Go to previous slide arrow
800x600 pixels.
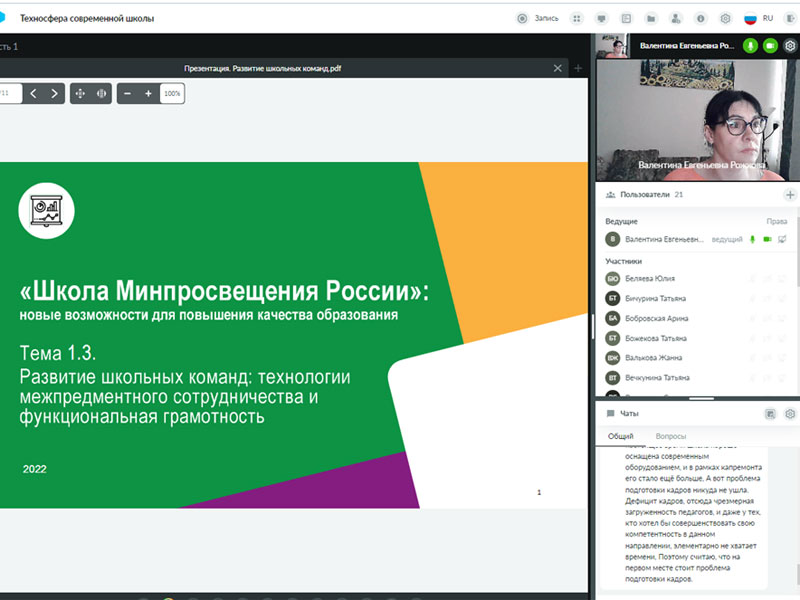coord(33,93)
